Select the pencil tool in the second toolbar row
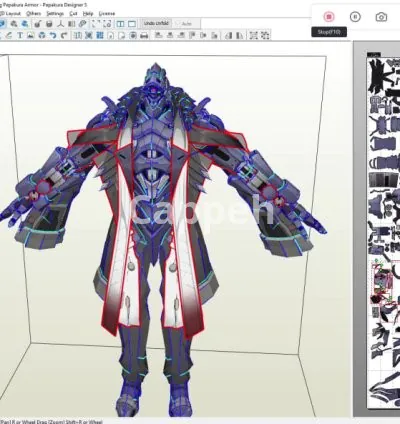Image resolution: width=400 pixels, height=424 pixels. tap(9, 35)
